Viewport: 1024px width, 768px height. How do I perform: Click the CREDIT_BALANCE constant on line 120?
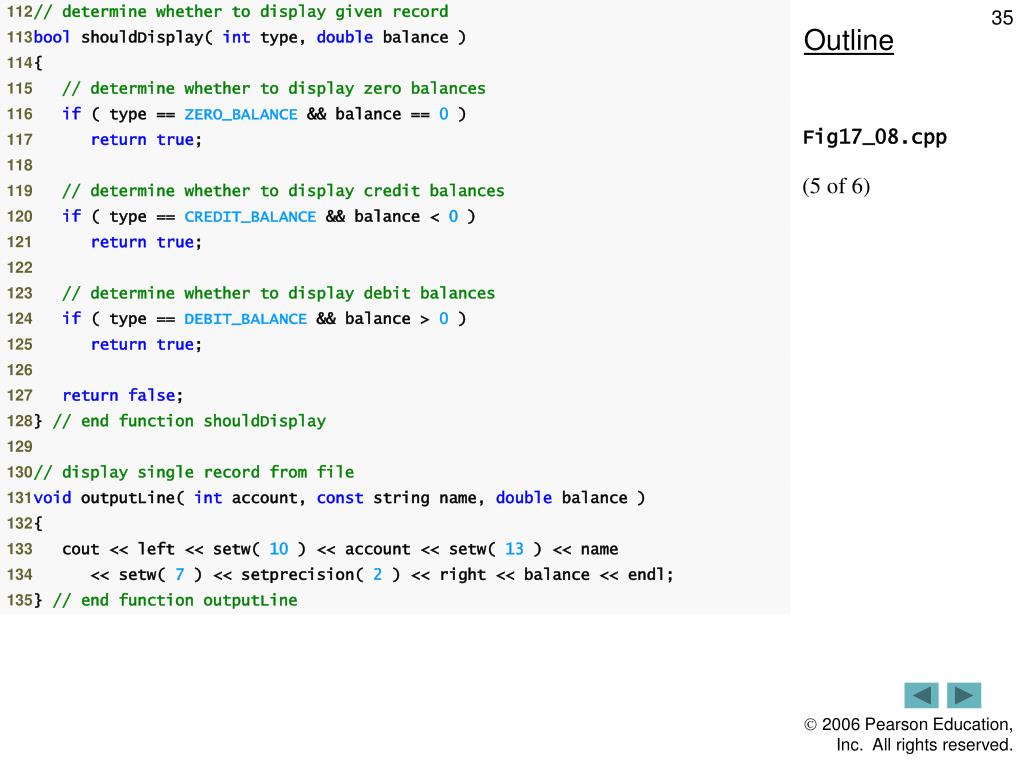[x=250, y=217]
